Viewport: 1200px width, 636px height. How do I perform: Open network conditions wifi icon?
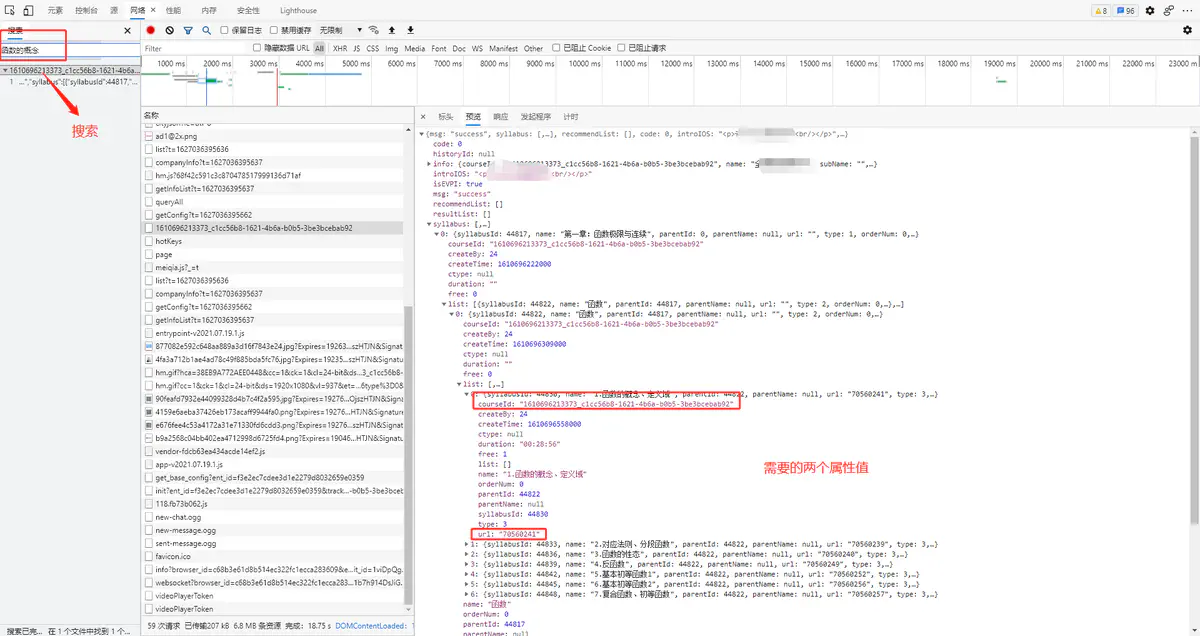373,30
